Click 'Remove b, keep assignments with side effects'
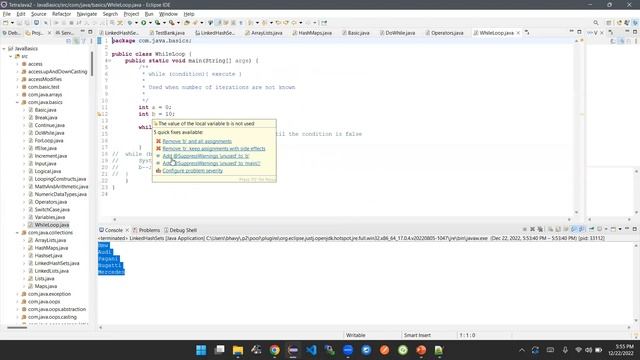This screenshot has height=360, width=640. point(213,149)
